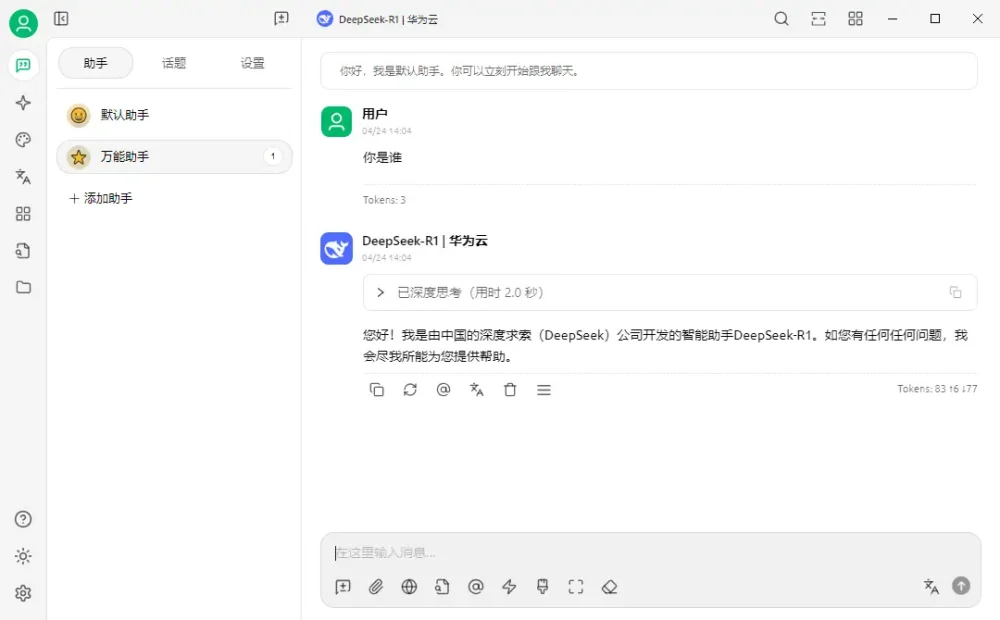Collapse the sidebar panel toggle
This screenshot has height=620, width=1000.
coord(61,18)
